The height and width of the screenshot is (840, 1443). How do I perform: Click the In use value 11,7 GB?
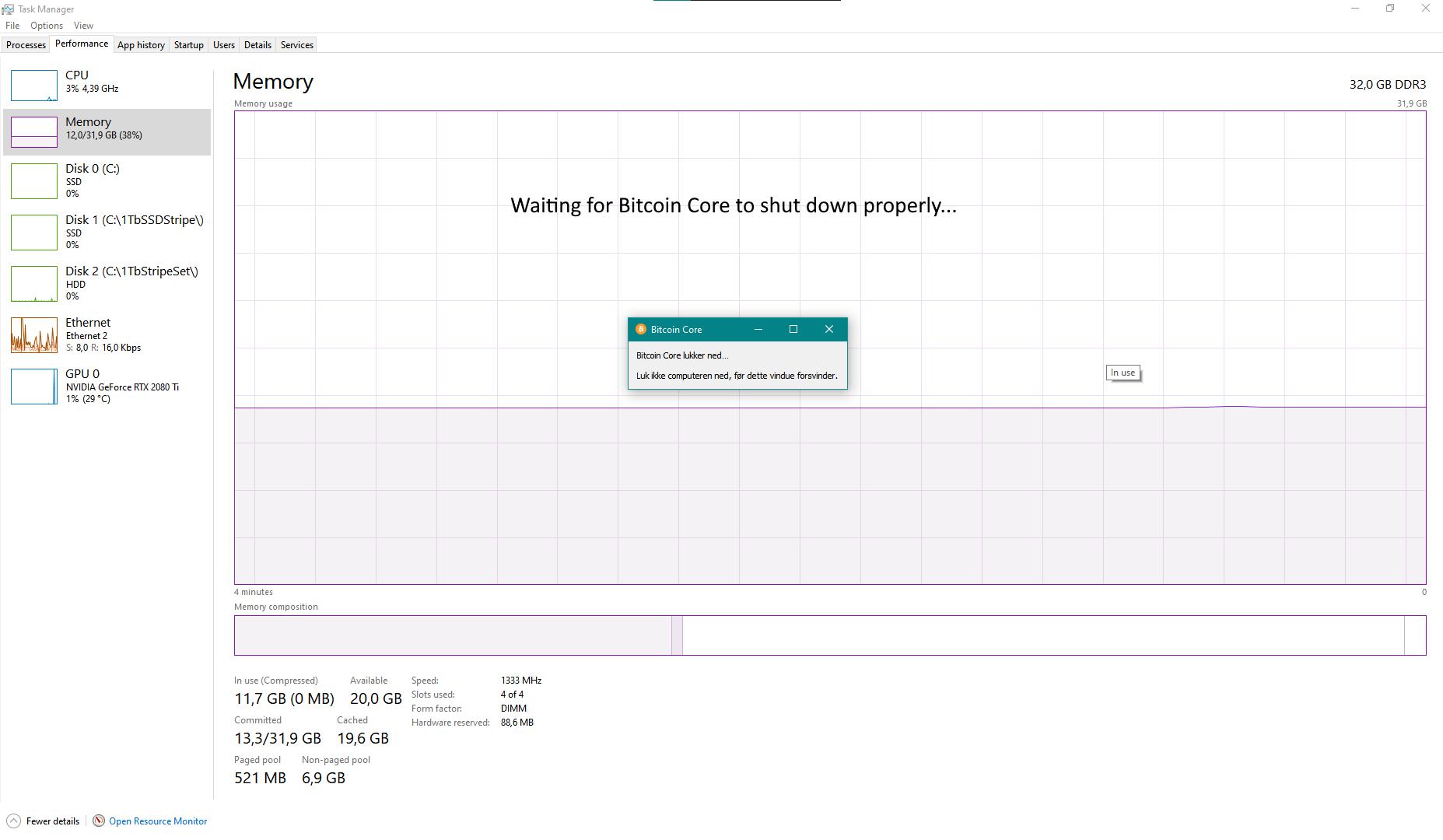284,698
